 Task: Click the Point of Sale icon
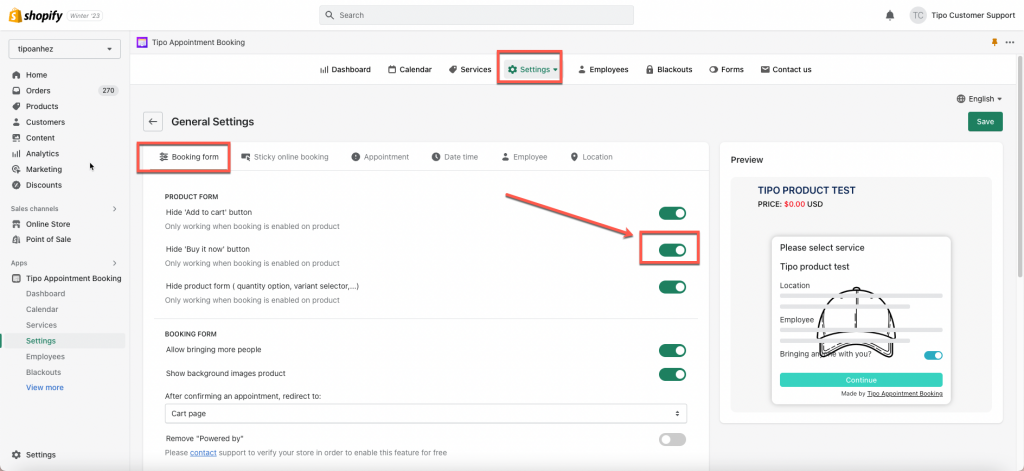click(x=16, y=240)
